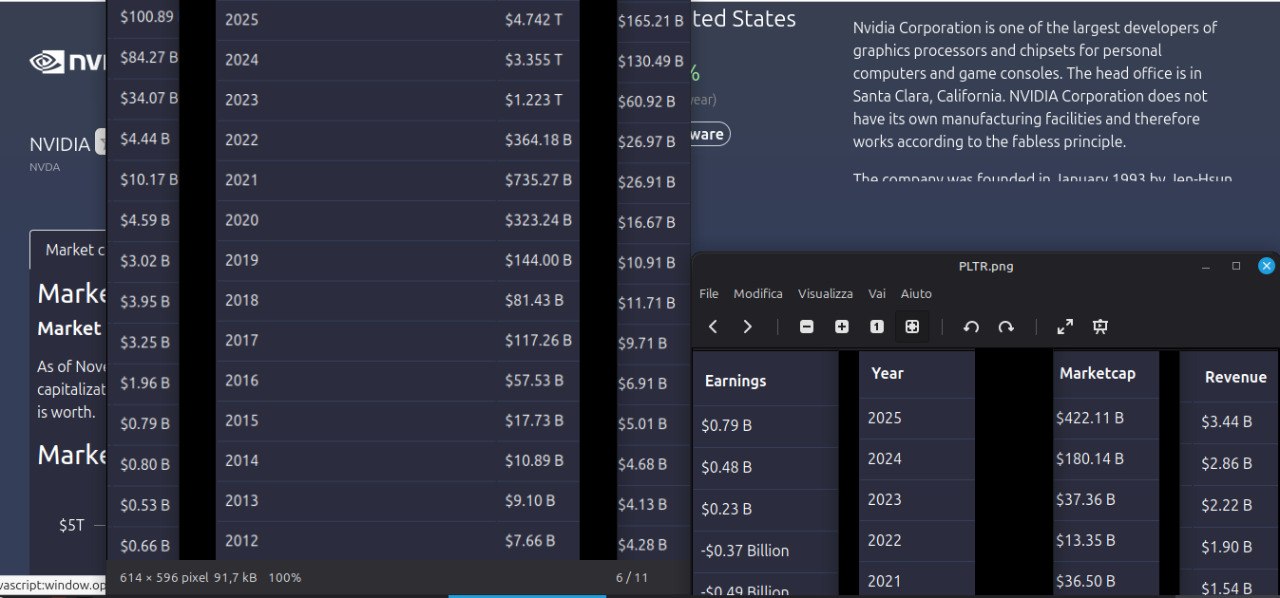Select $4.742 T value in the large table
This screenshot has width=1280, height=598.
coord(533,19)
